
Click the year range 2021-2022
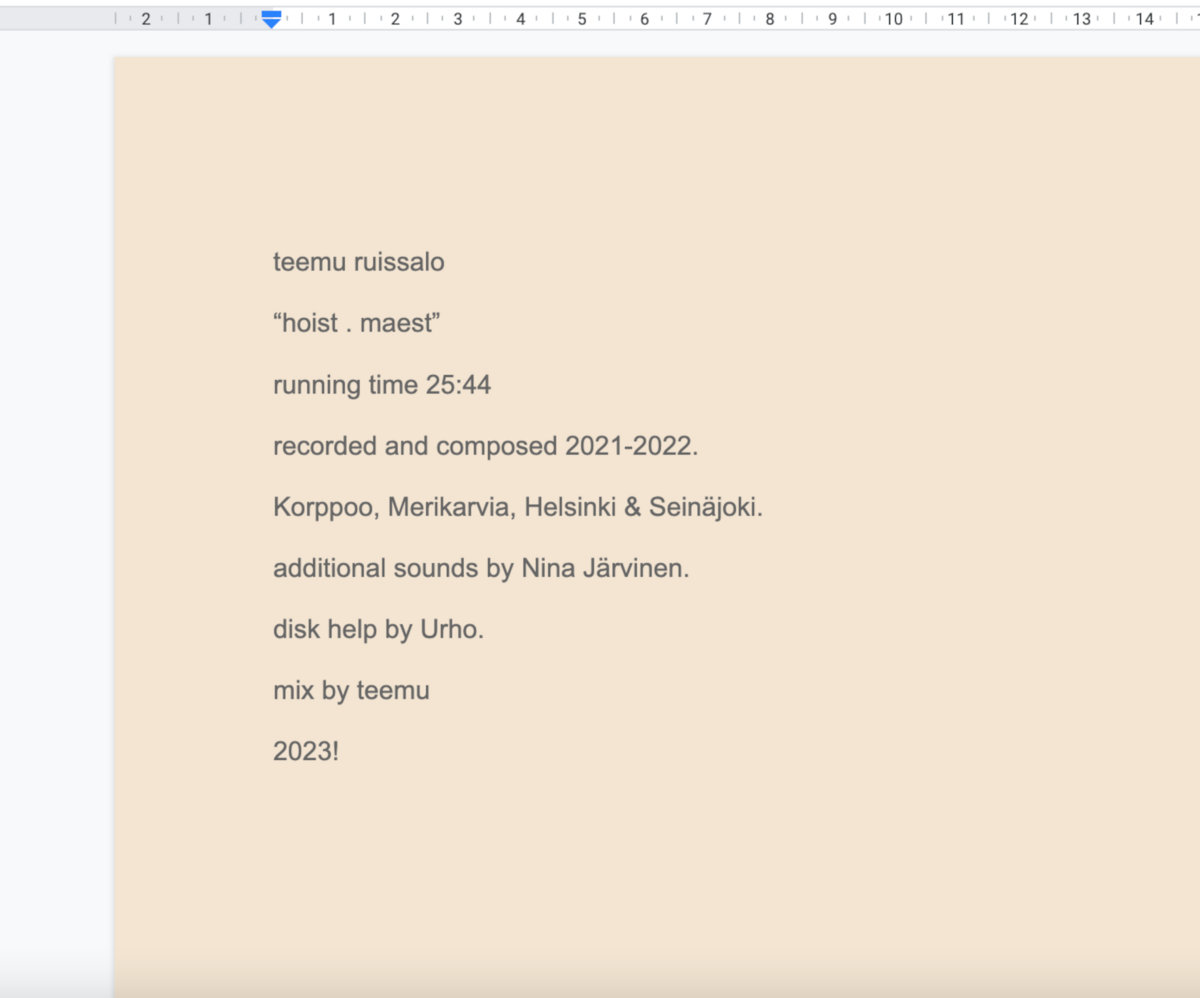[628, 446]
